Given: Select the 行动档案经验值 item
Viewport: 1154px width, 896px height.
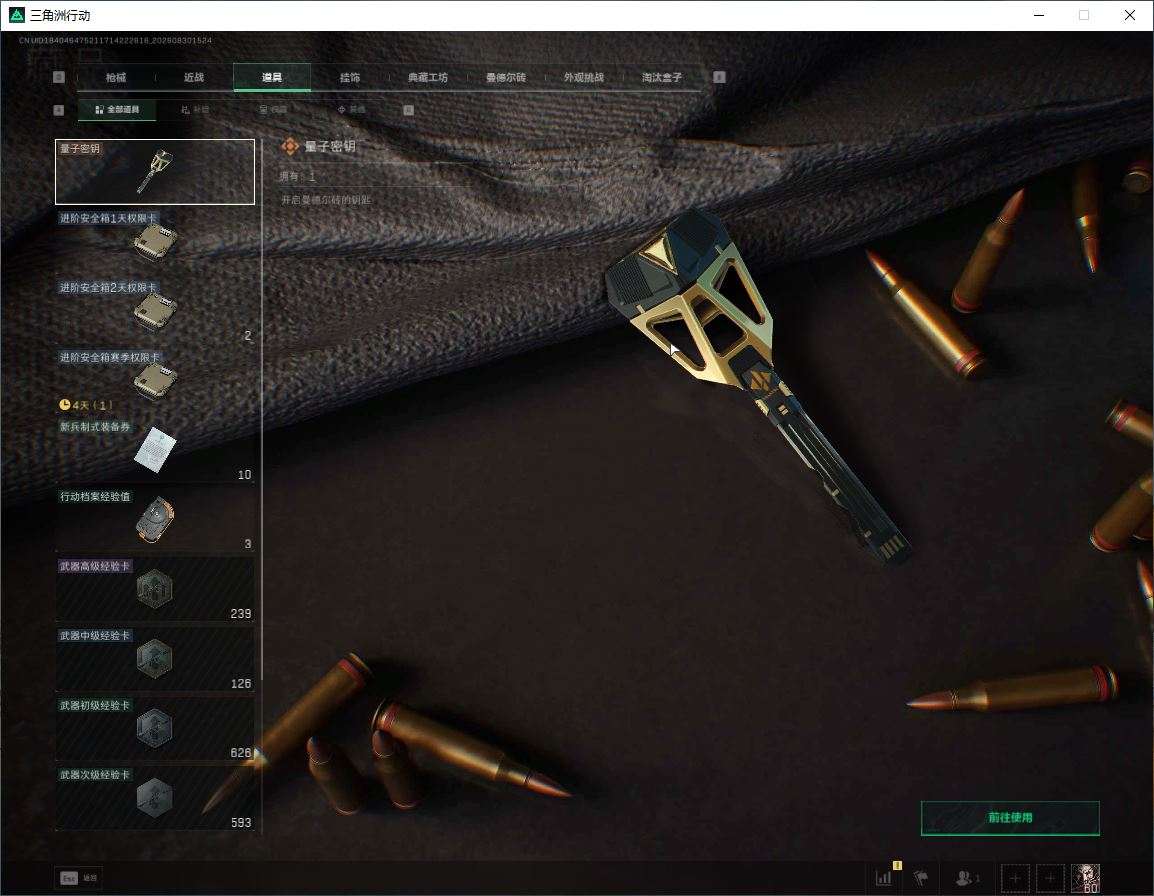Looking at the screenshot, I should point(155,520).
